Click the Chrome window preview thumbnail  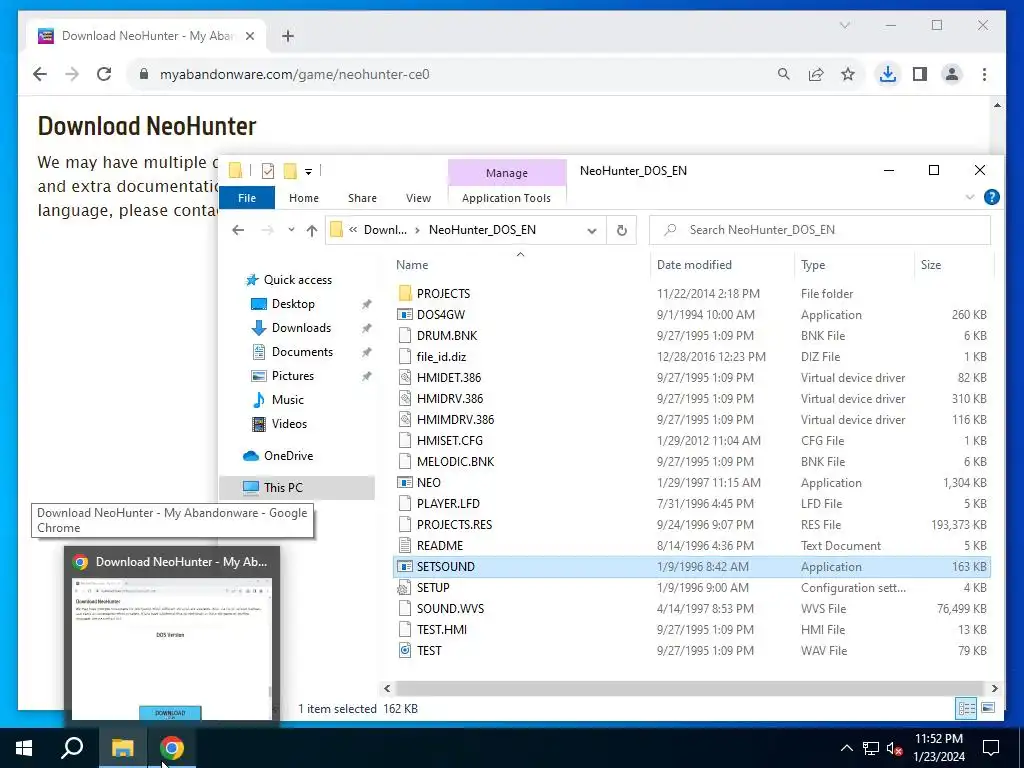pyautogui.click(x=172, y=647)
